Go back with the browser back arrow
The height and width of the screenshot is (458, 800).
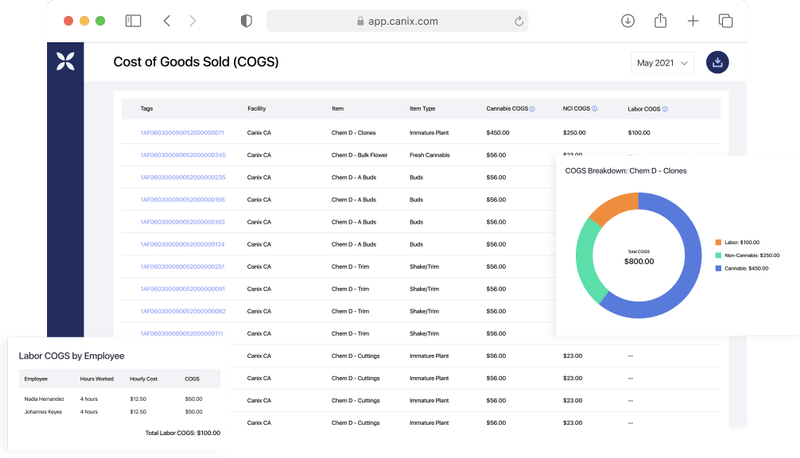167,21
